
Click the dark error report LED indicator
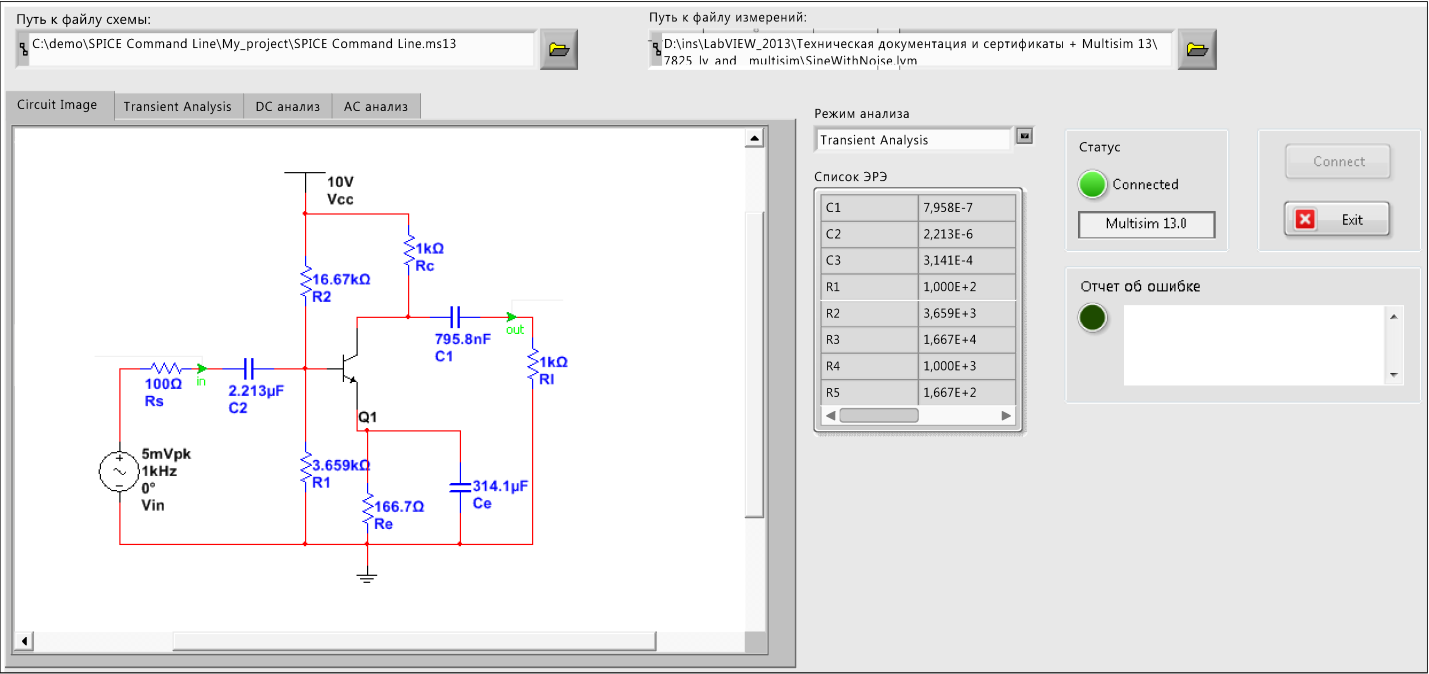point(1093,318)
